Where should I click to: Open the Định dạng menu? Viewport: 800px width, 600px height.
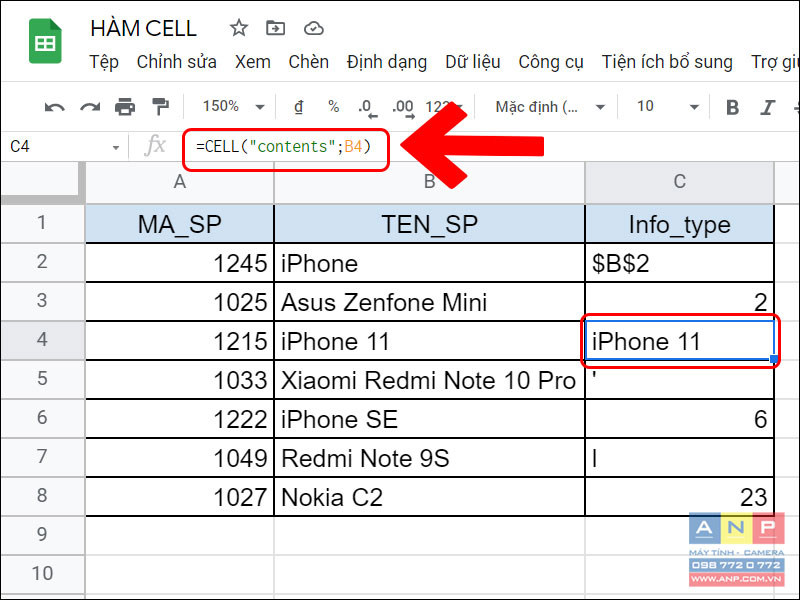click(x=387, y=62)
